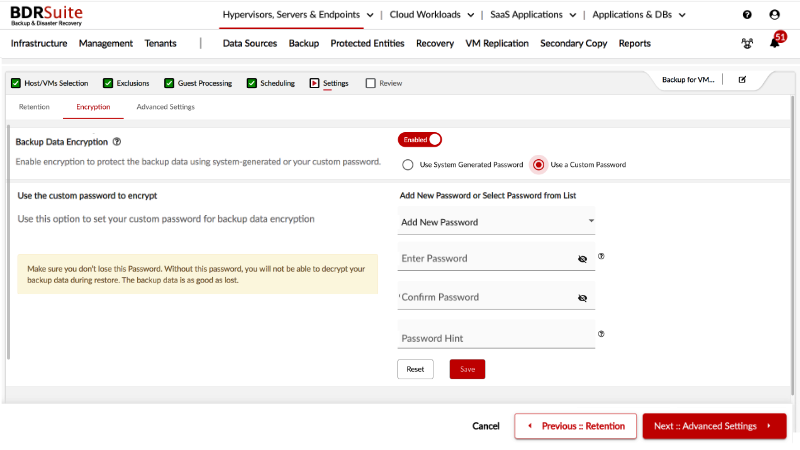The width and height of the screenshot is (800, 450).
Task: Switch to the Advanced Settings tab
Action: (x=165, y=107)
